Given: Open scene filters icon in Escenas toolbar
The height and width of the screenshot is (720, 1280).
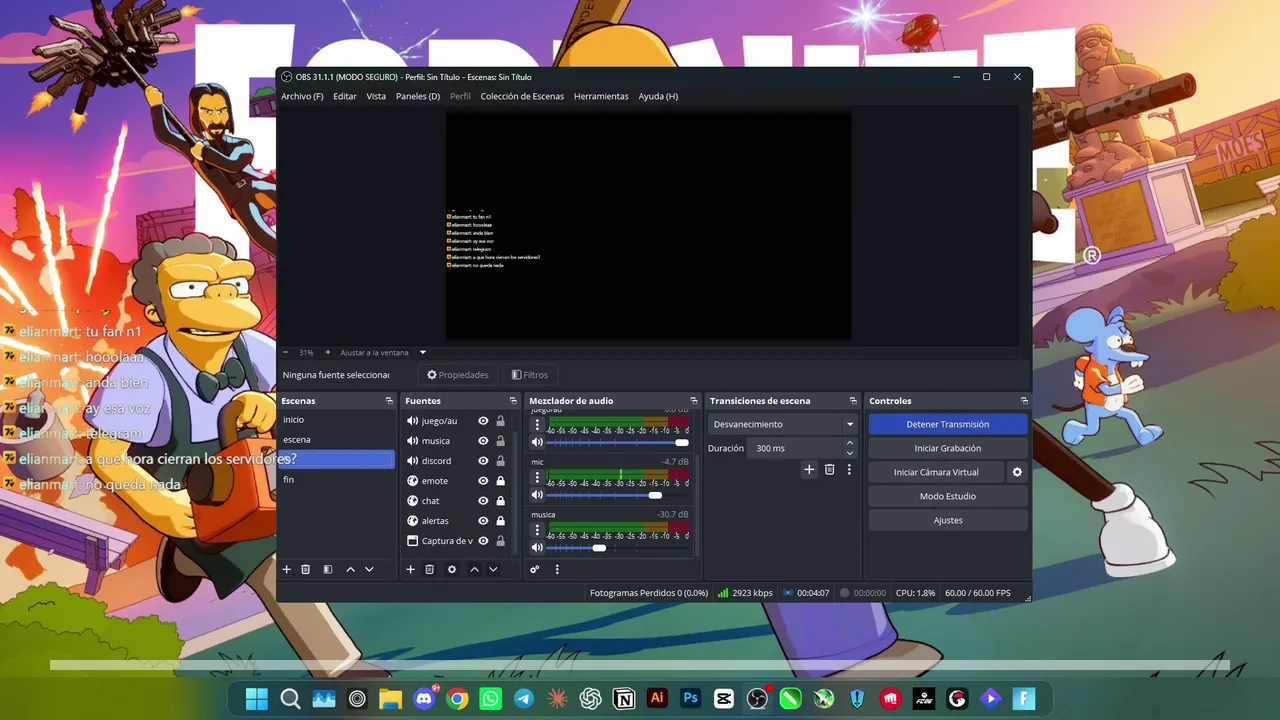Looking at the screenshot, I should [x=328, y=569].
